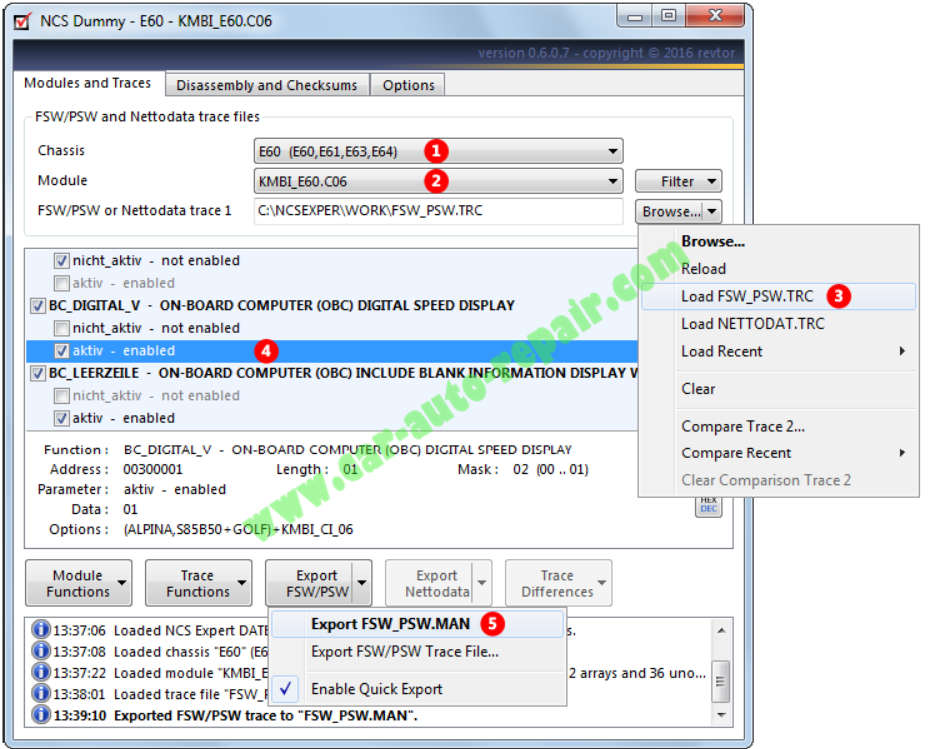Expand the Module Functions dropdown
Image resolution: width=928 pixels, height=749 pixels.
tap(79, 583)
